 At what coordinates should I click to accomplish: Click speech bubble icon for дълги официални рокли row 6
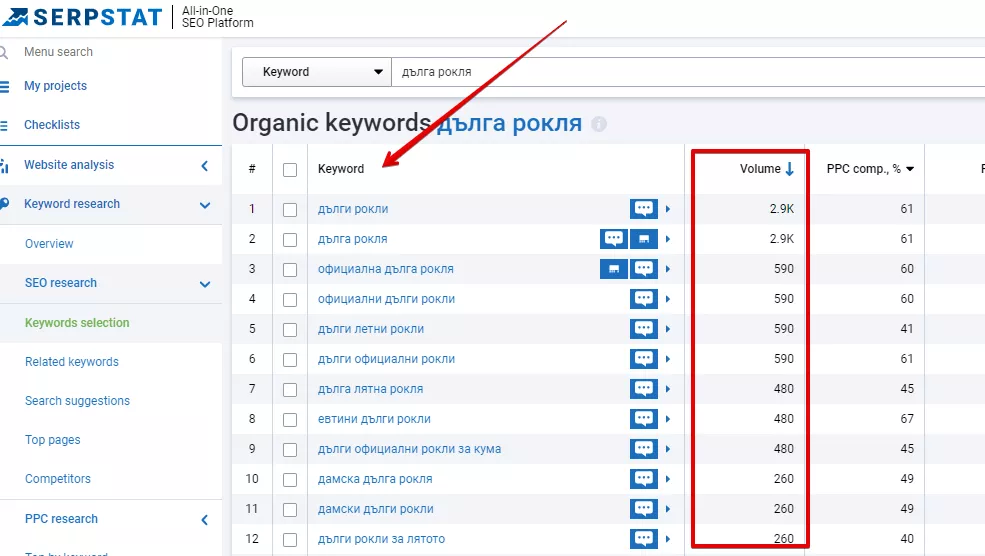pos(644,359)
